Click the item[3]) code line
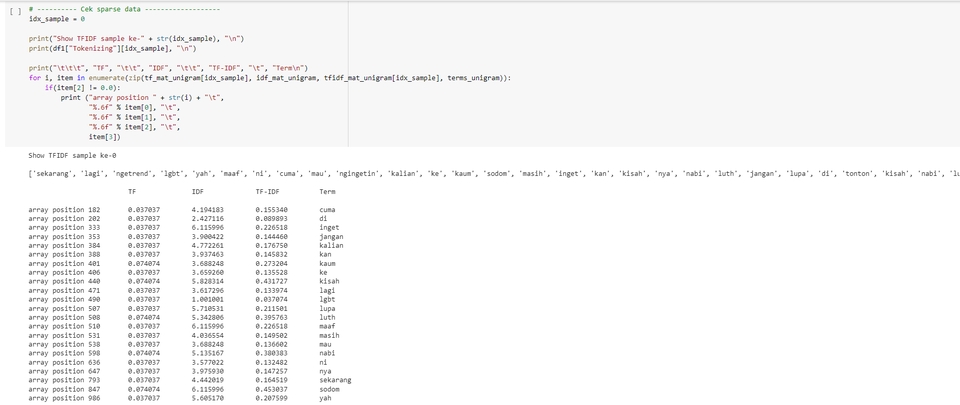This screenshot has width=960, height=405. point(105,137)
